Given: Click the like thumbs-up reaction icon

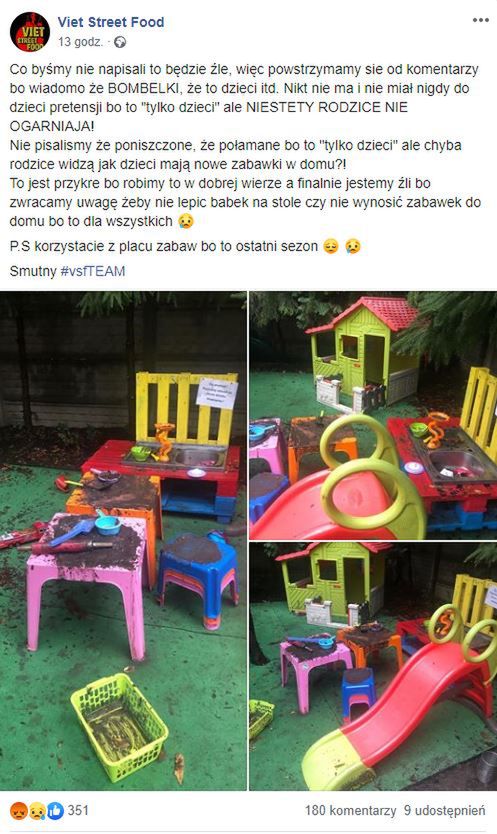Looking at the screenshot, I should coord(55,811).
